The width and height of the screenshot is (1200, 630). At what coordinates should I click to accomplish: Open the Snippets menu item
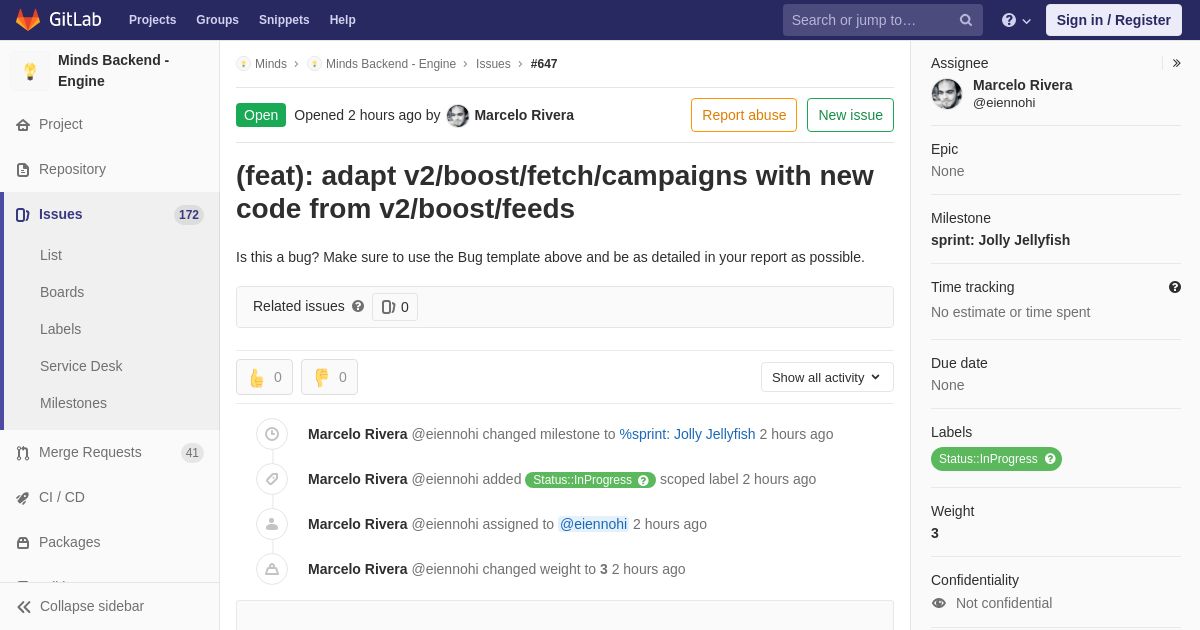click(x=284, y=20)
